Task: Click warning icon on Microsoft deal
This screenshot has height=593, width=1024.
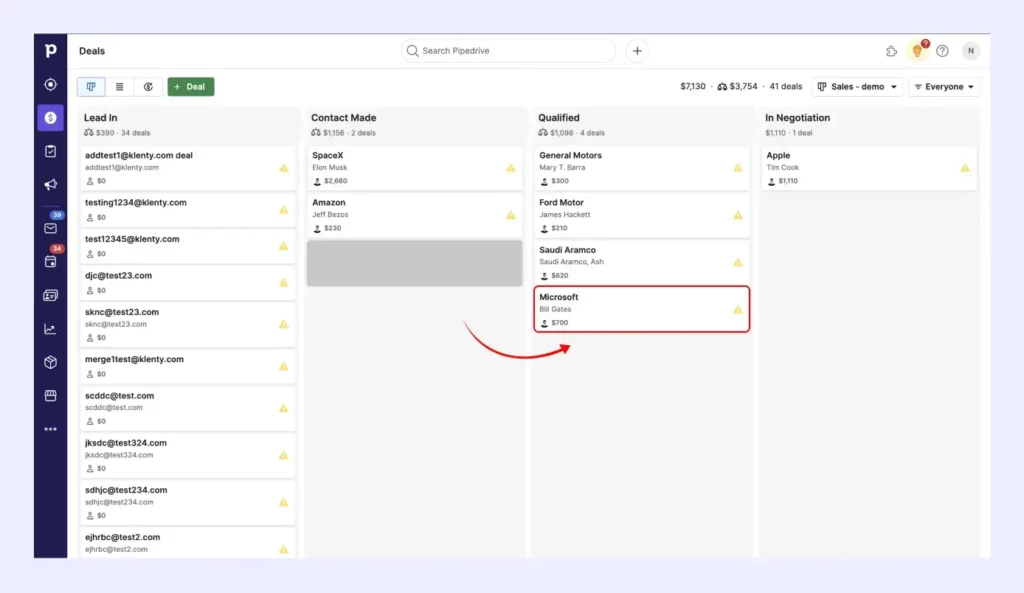Action: [x=738, y=309]
